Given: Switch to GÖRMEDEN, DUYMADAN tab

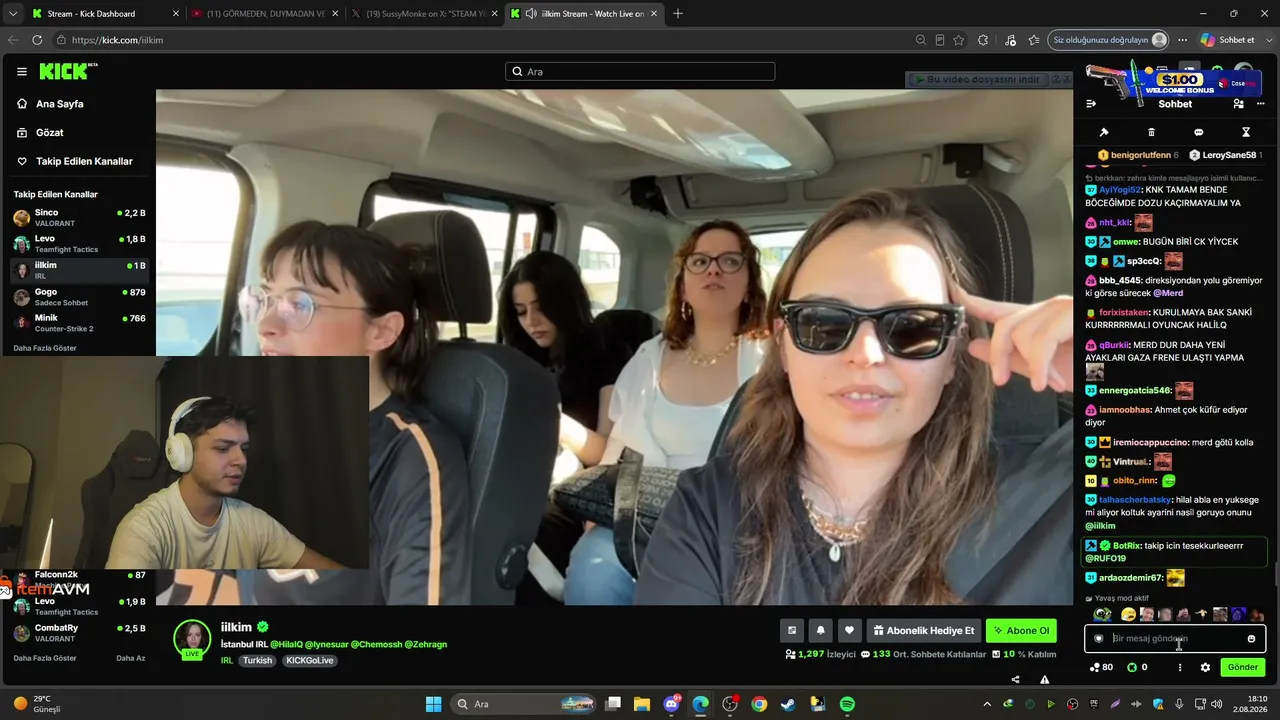Looking at the screenshot, I should point(265,14).
